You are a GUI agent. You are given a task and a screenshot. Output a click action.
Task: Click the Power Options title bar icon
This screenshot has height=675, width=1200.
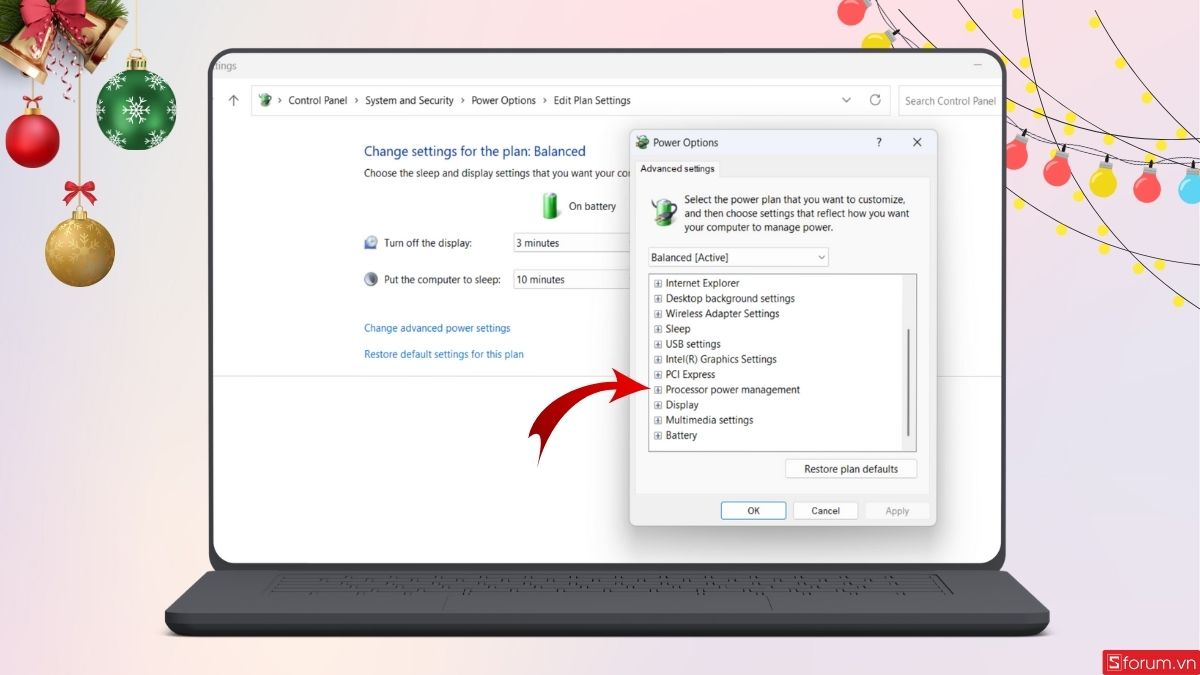pos(642,142)
